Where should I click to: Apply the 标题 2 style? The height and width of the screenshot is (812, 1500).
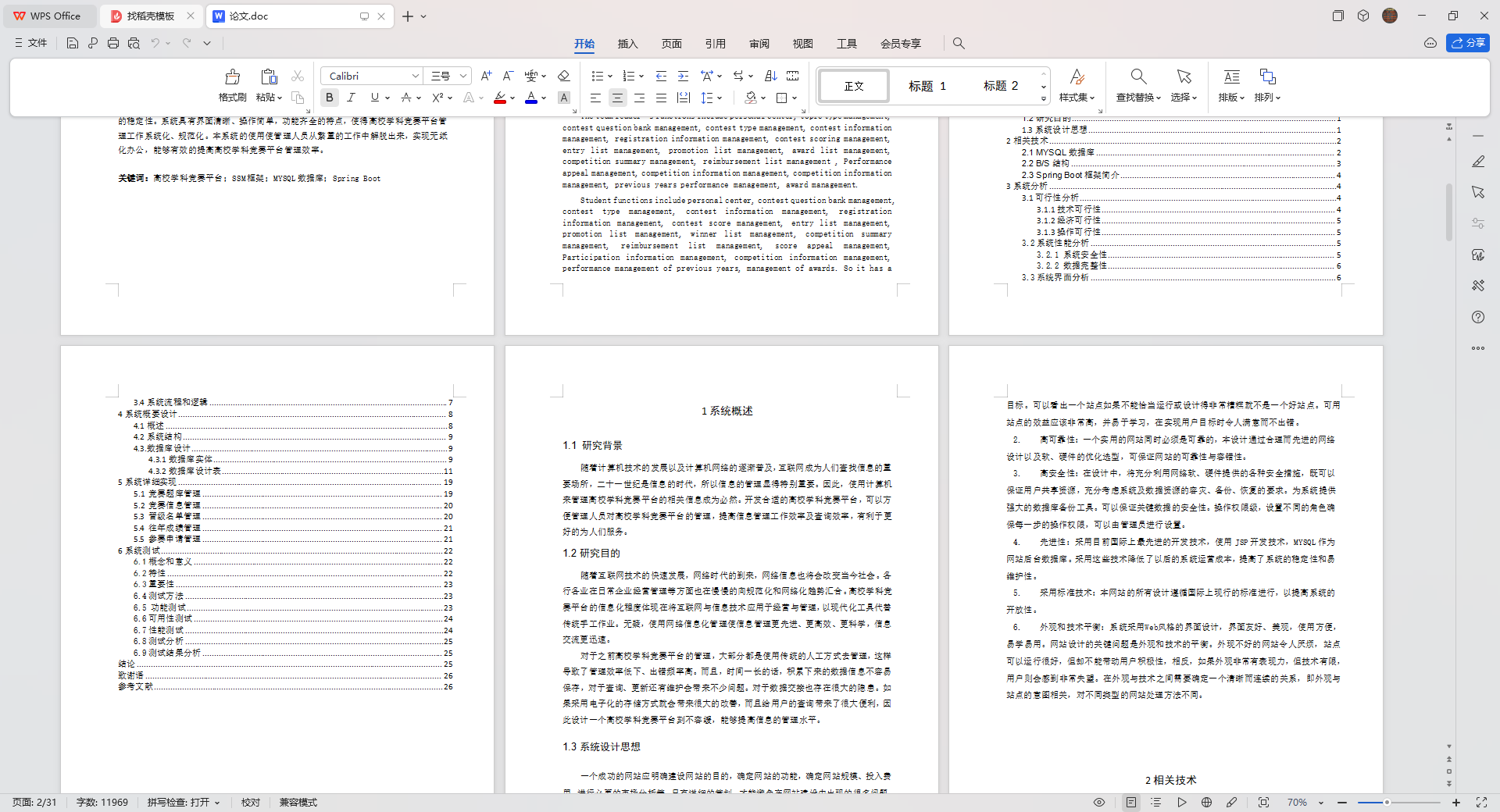point(1001,86)
